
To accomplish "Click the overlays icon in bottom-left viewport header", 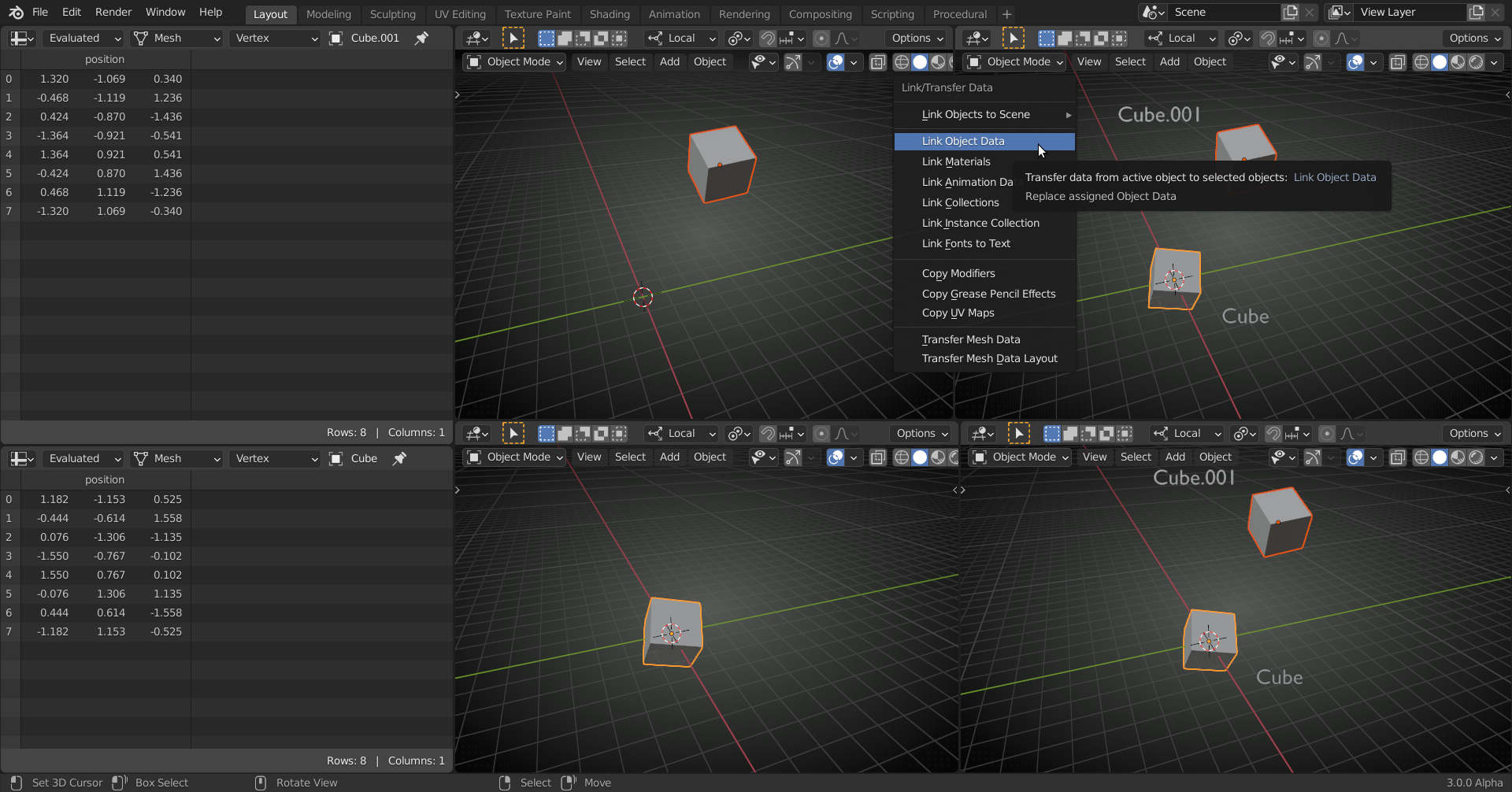I will point(836,457).
